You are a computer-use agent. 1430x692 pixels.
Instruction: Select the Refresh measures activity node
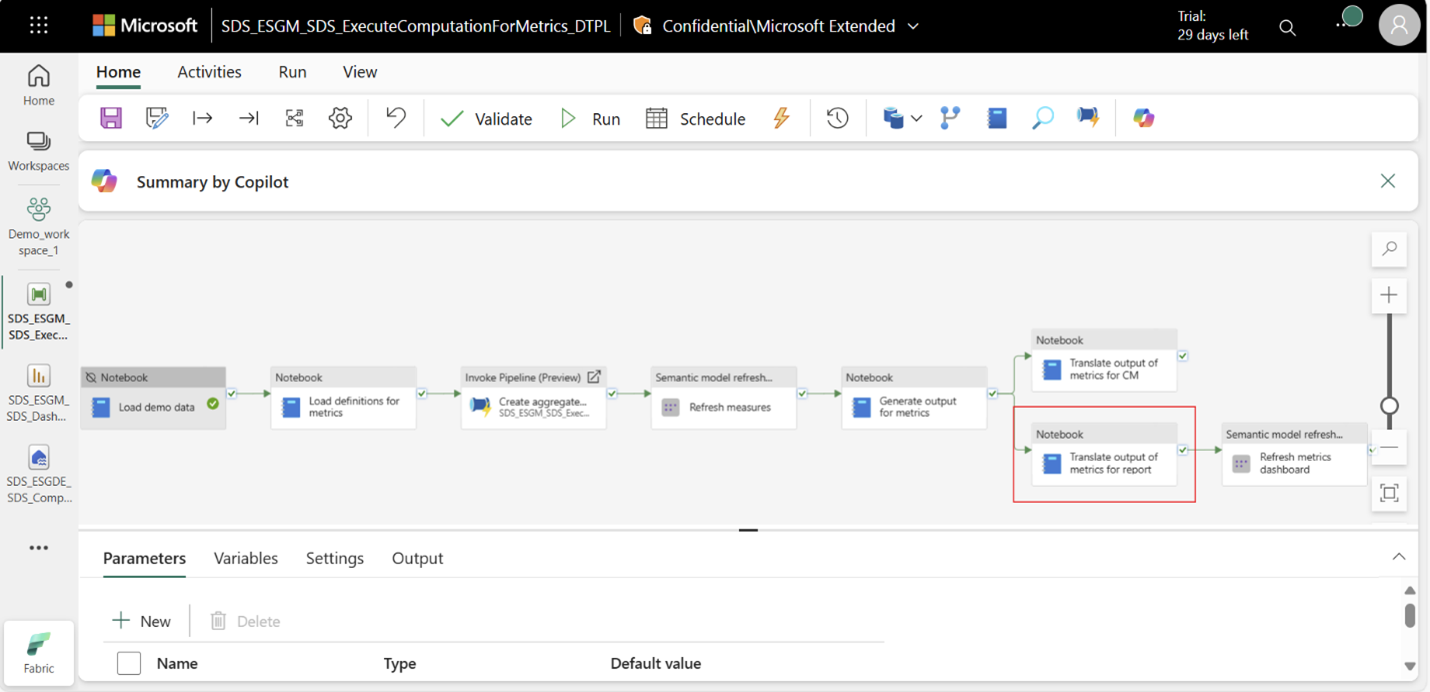(724, 398)
